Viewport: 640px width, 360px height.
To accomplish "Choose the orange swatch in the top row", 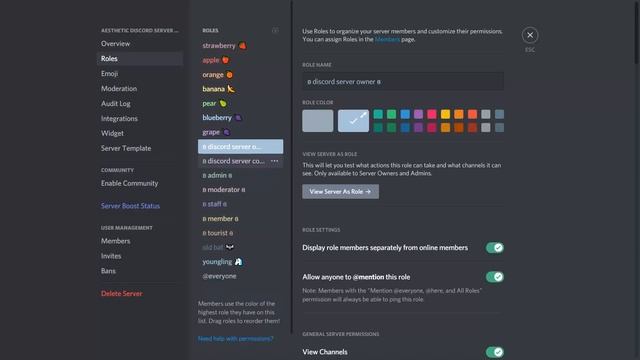I will coord(459,114).
